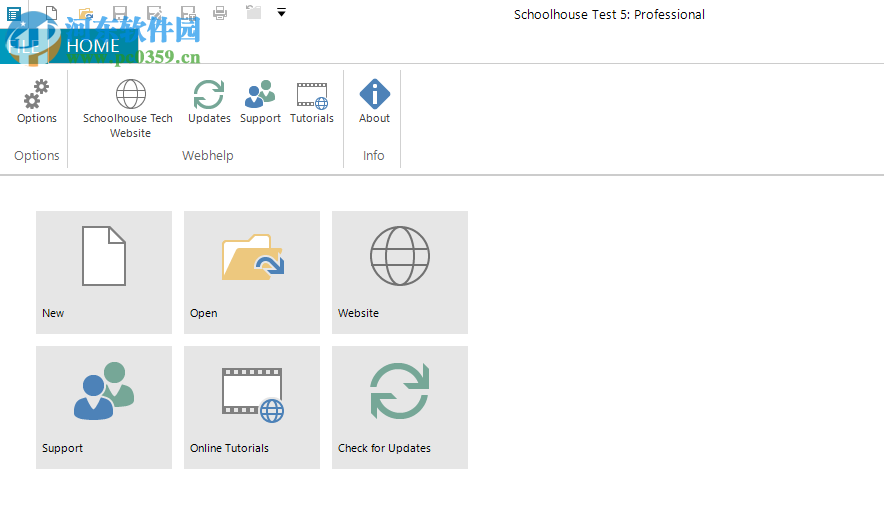Click the save icon in quick access toolbar
This screenshot has width=884, height=525.
click(x=120, y=13)
